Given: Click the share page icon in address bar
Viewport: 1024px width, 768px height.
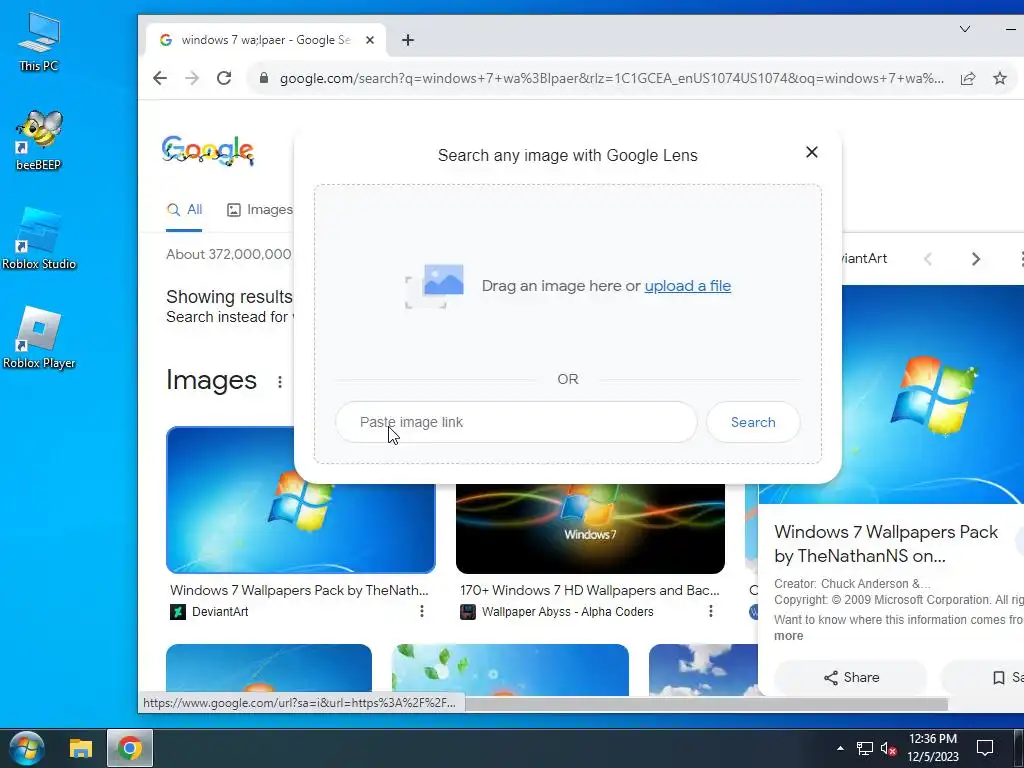Looking at the screenshot, I should (x=968, y=78).
